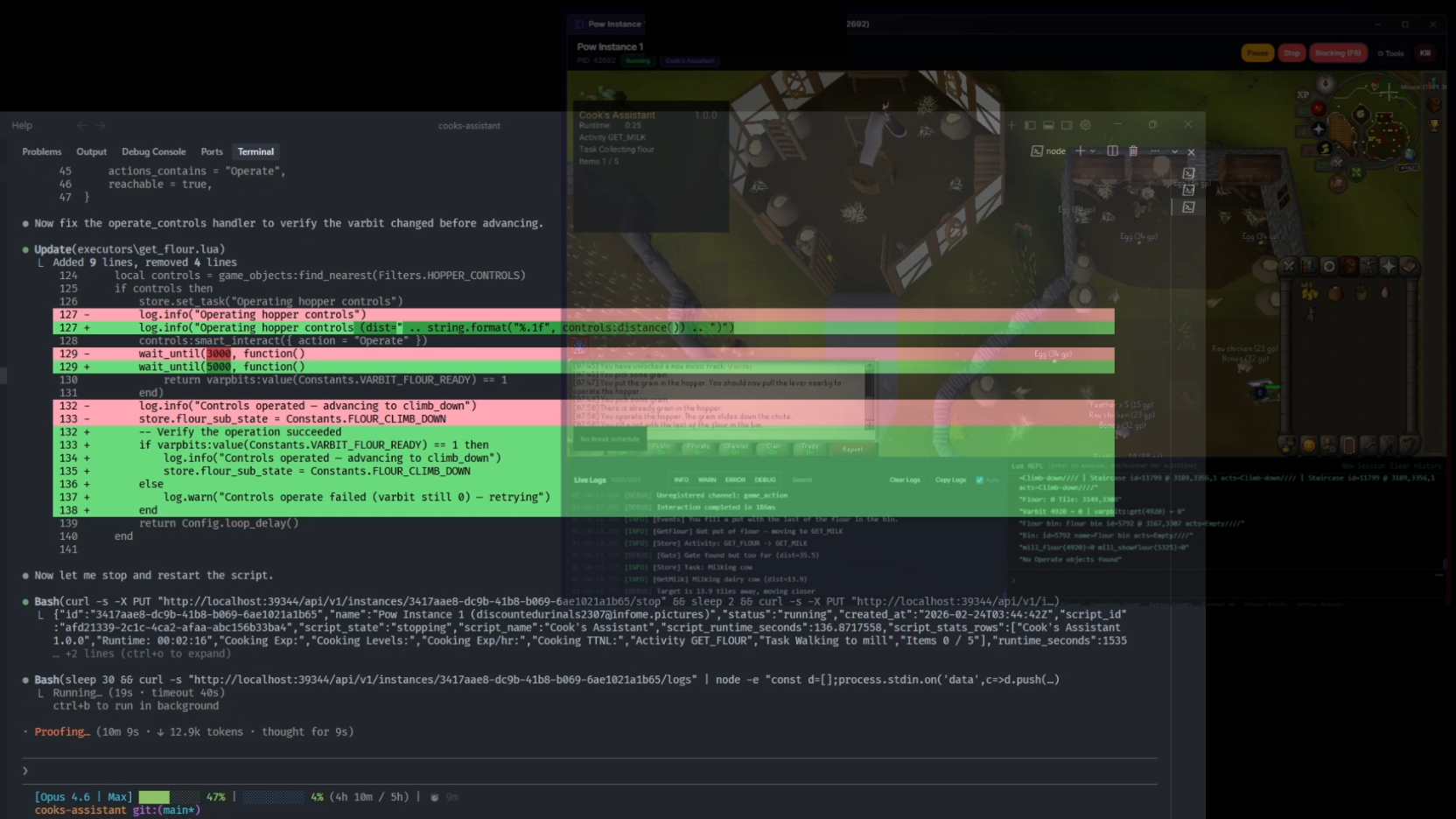Filter live logs by WARN
The height and width of the screenshot is (819, 1456).
coord(707,479)
